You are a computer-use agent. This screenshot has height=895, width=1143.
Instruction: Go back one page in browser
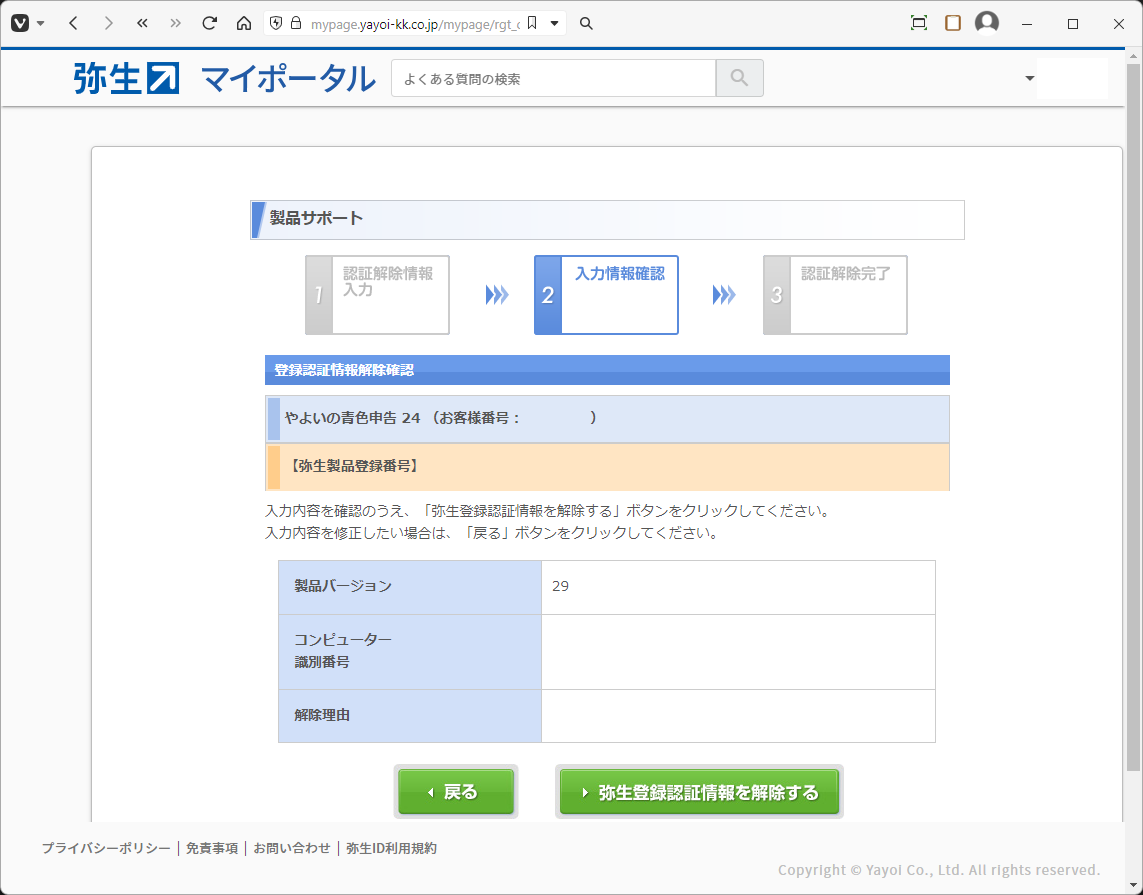click(73, 23)
